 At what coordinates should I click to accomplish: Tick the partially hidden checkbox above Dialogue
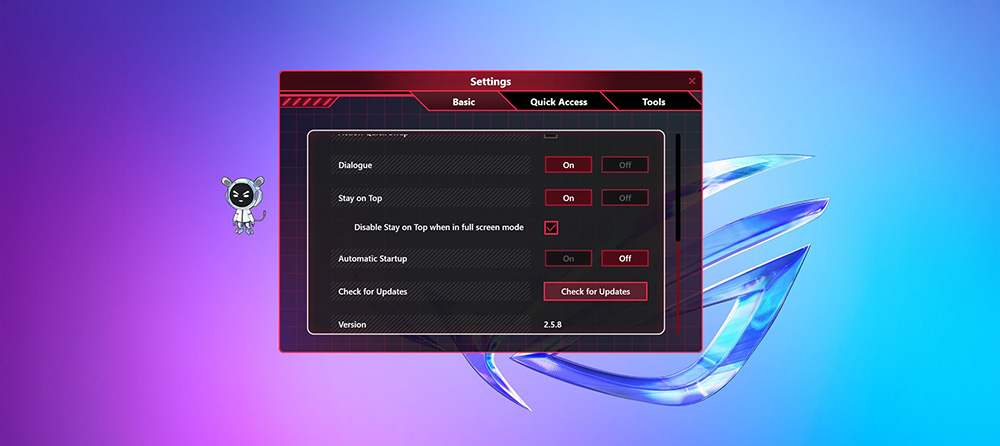pos(550,135)
